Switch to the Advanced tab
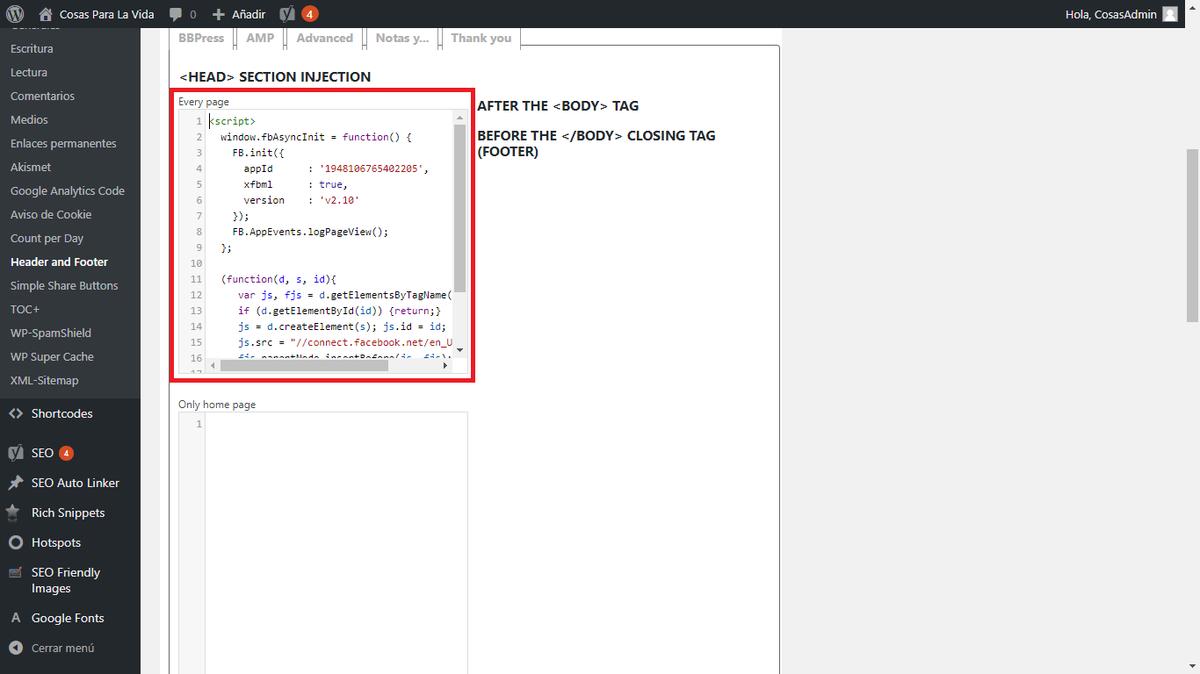This screenshot has width=1200, height=674. pos(324,38)
